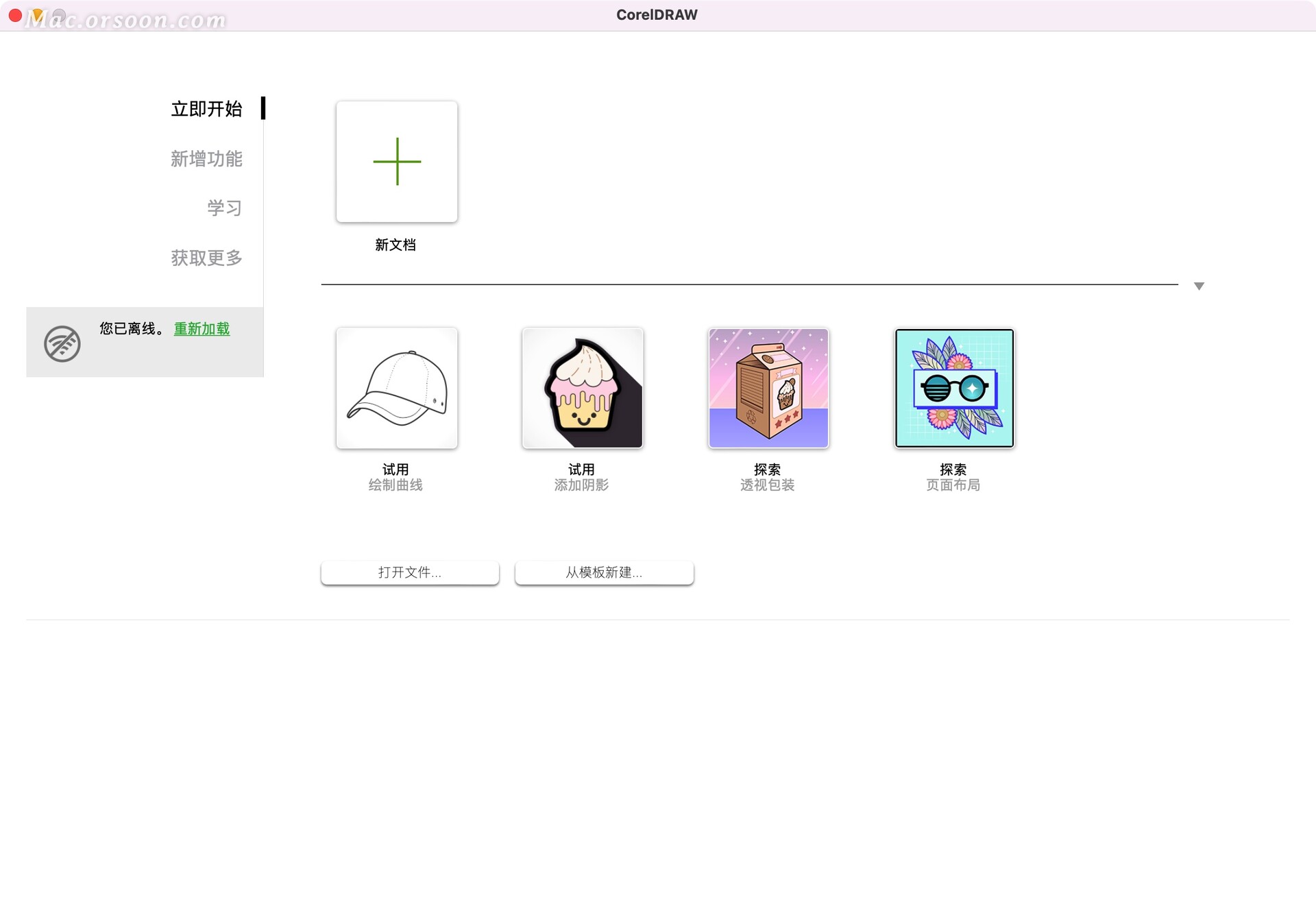
Task: Select the 立即开始 tab
Action: (206, 109)
